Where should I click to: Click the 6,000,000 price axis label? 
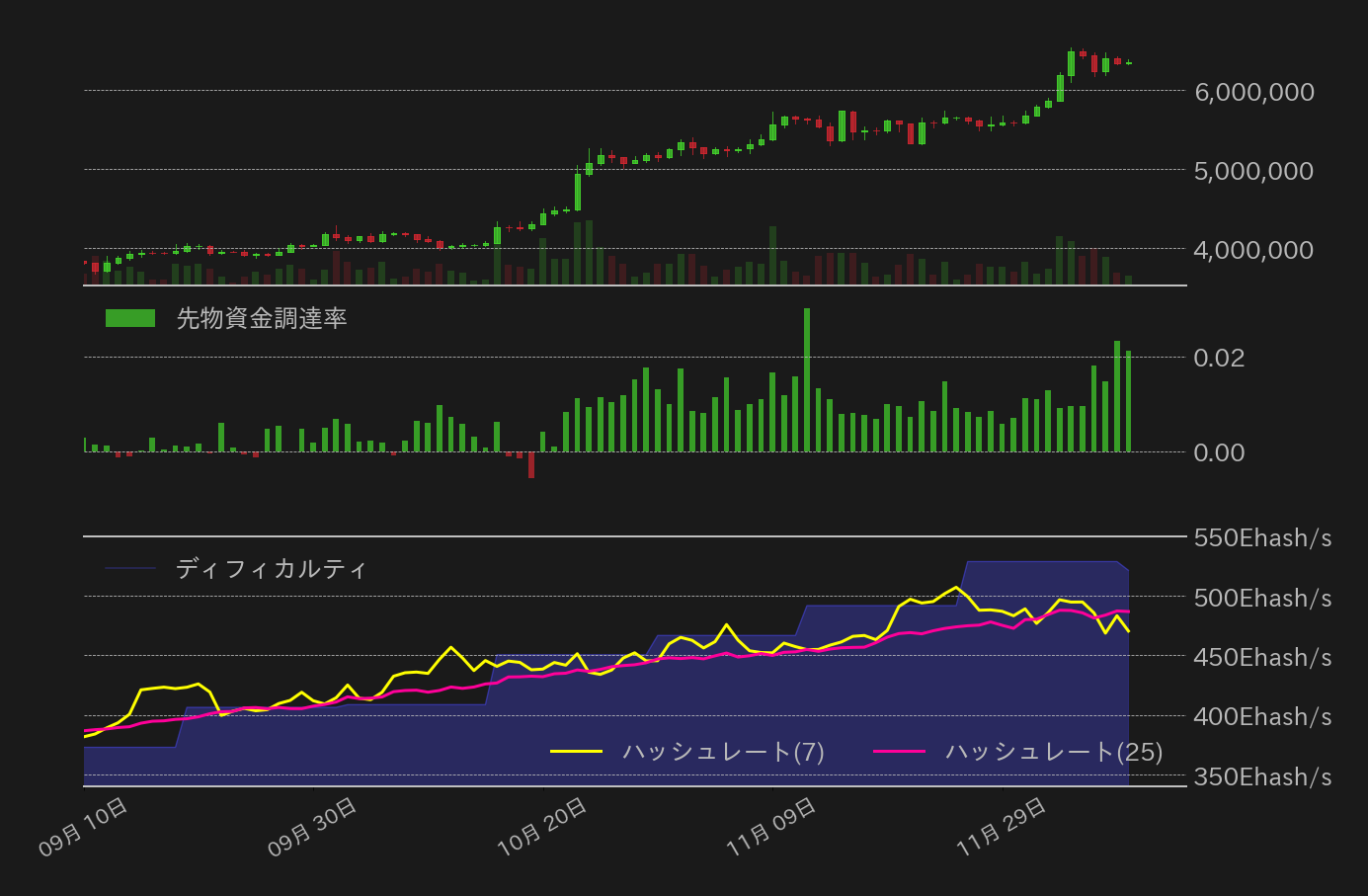pyautogui.click(x=1254, y=92)
